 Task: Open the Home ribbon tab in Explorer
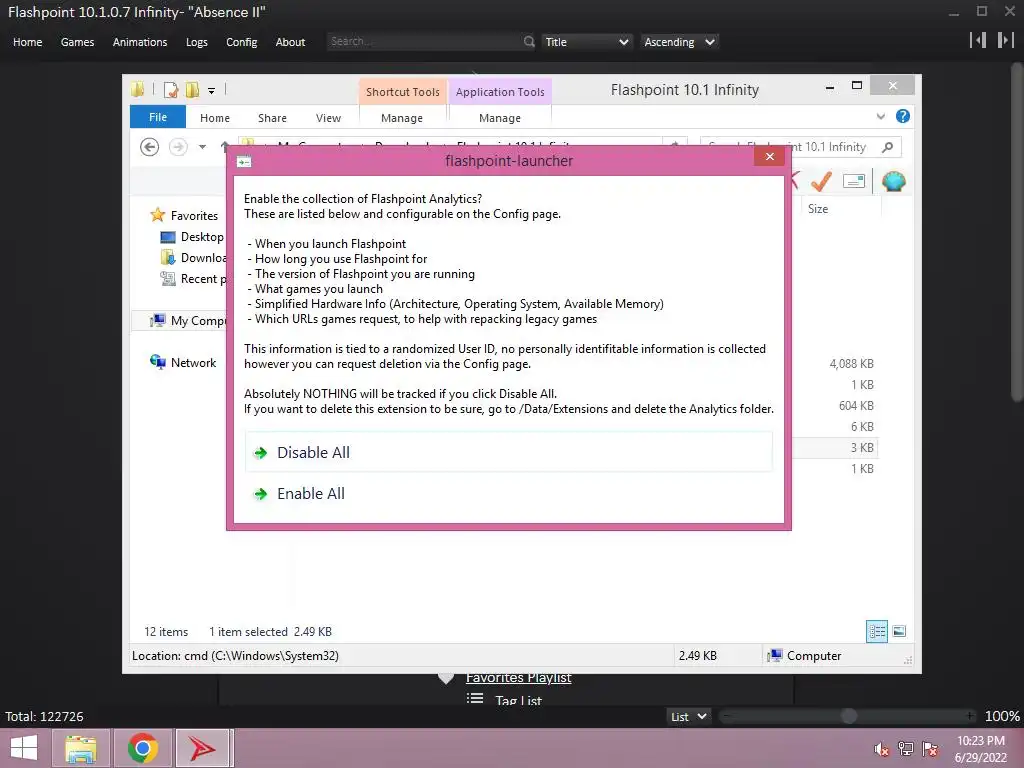click(215, 118)
